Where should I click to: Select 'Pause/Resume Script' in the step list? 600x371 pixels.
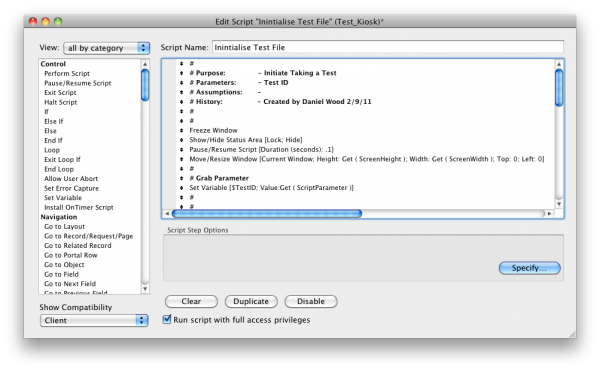click(x=78, y=83)
